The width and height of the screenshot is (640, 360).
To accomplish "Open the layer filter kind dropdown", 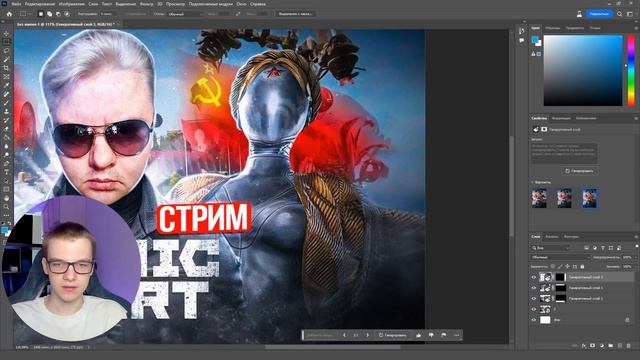I will point(551,248).
